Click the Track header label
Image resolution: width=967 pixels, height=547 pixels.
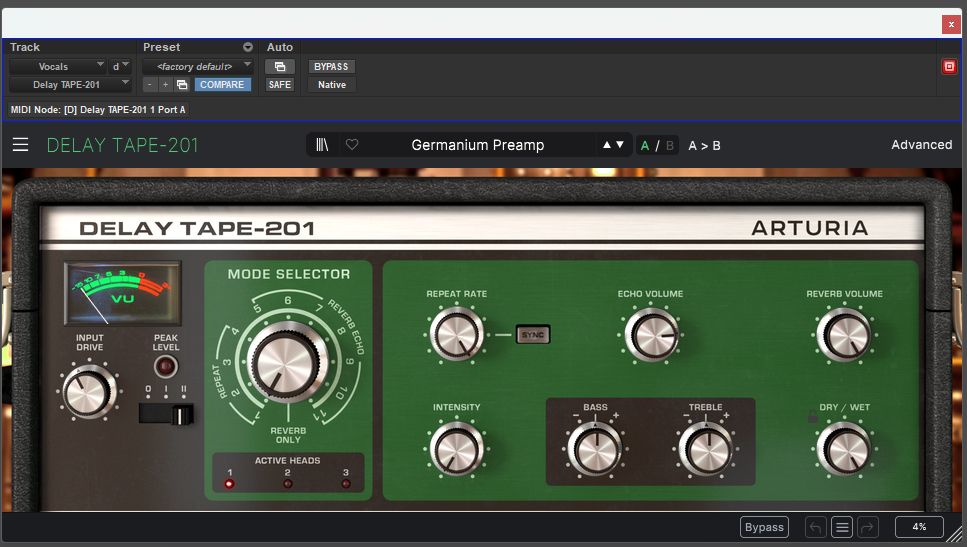25,47
